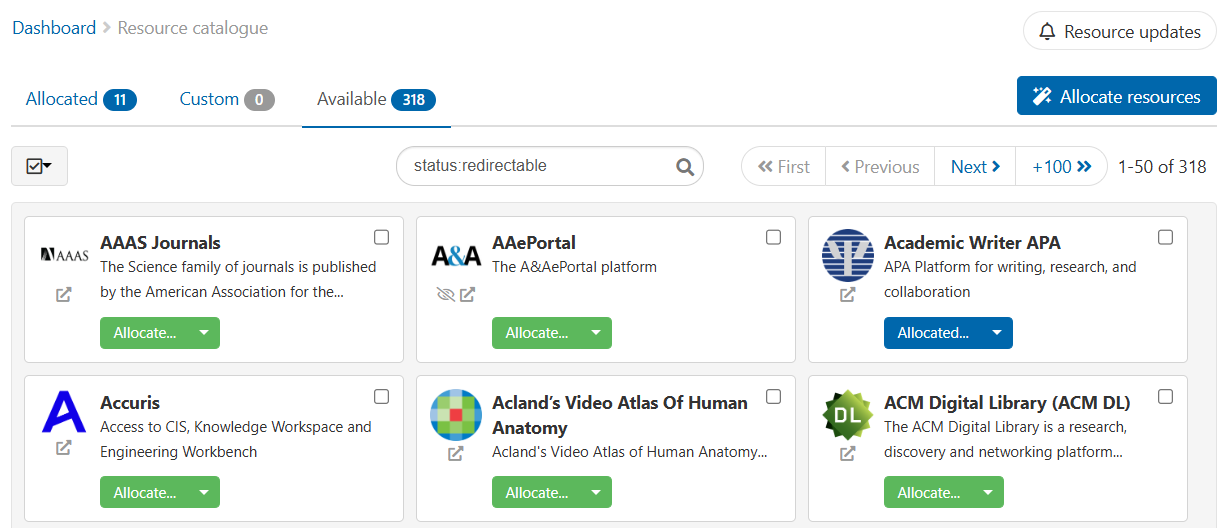Open the bulk select checkbox dropdown
The image size is (1228, 528).
[x=39, y=166]
